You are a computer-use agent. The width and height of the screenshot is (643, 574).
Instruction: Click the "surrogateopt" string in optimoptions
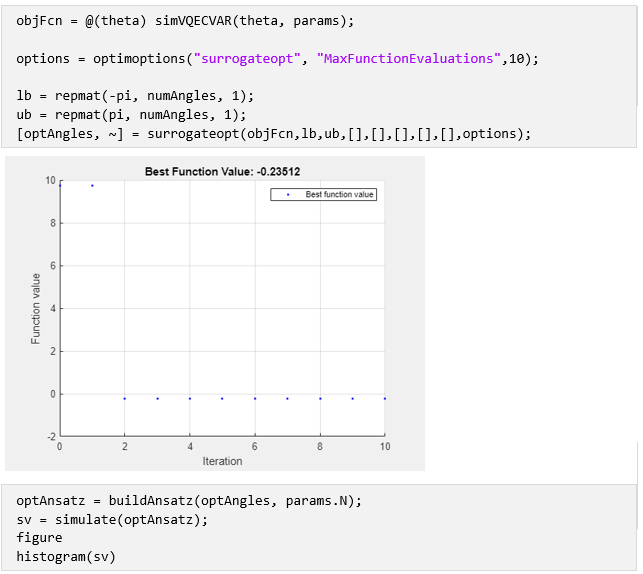point(243,59)
